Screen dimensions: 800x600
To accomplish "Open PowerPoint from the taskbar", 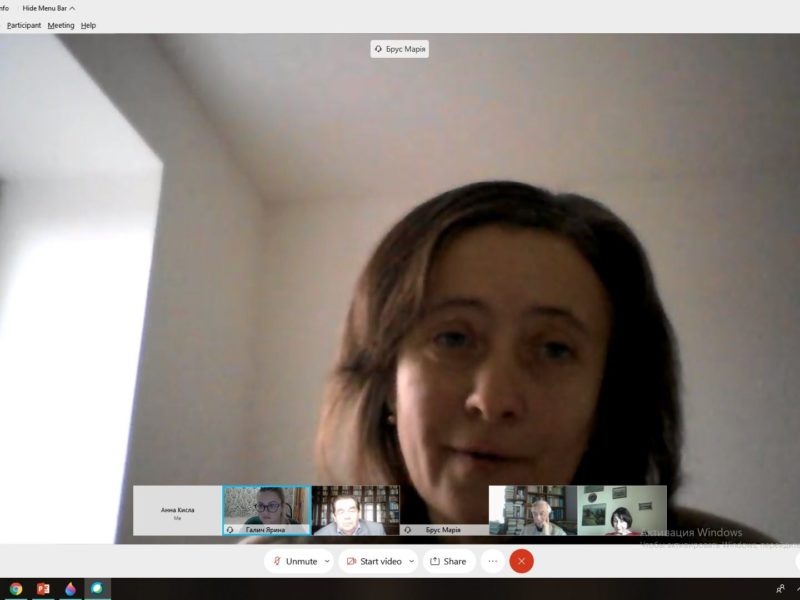I will click(43, 589).
